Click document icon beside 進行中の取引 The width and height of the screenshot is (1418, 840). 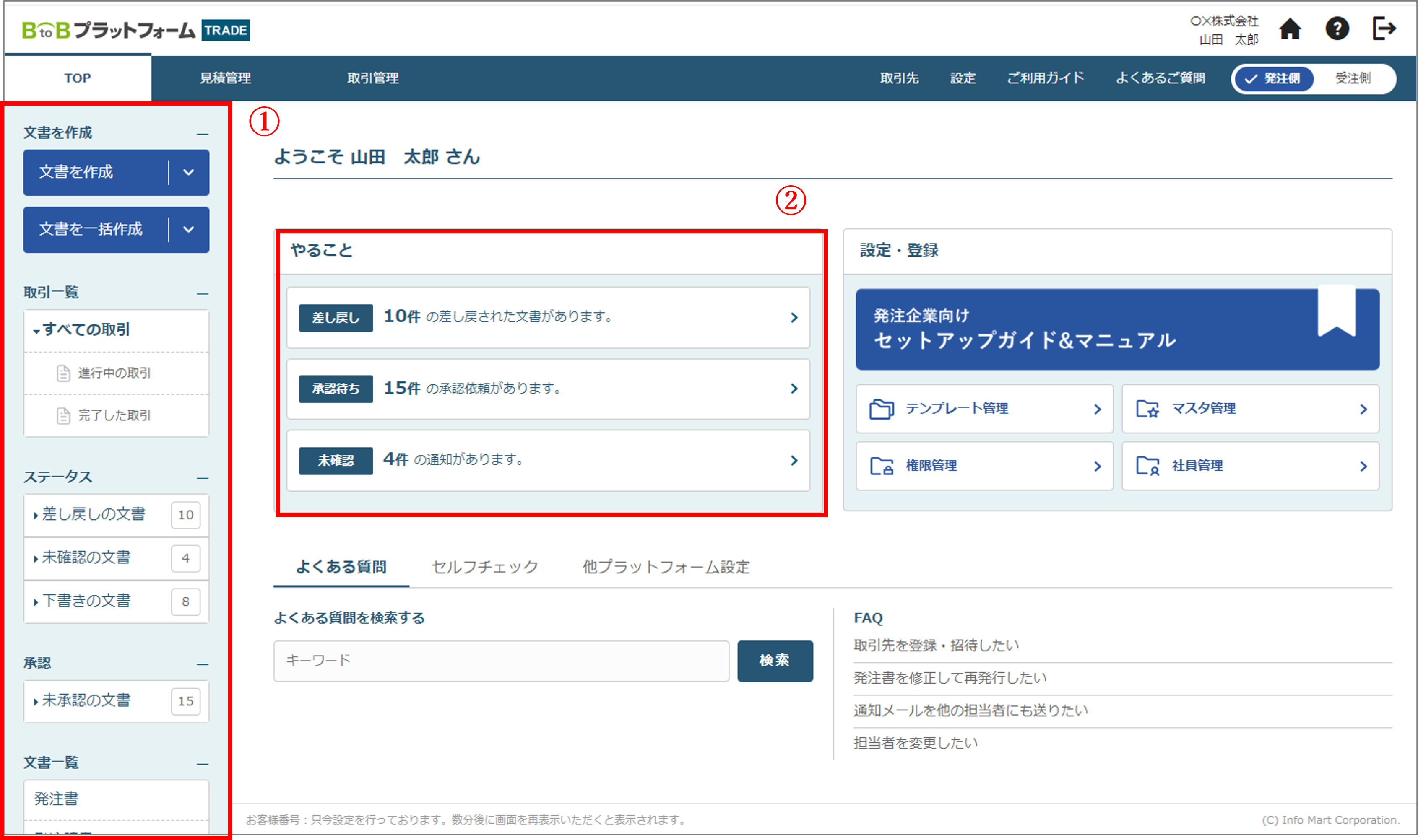pyautogui.click(x=63, y=373)
